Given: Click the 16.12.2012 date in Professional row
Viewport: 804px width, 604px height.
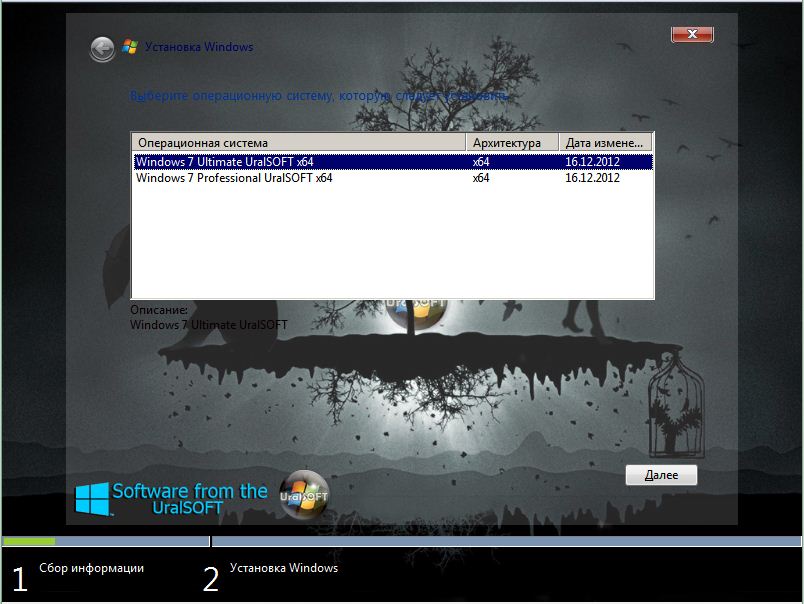Looking at the screenshot, I should coord(592,178).
